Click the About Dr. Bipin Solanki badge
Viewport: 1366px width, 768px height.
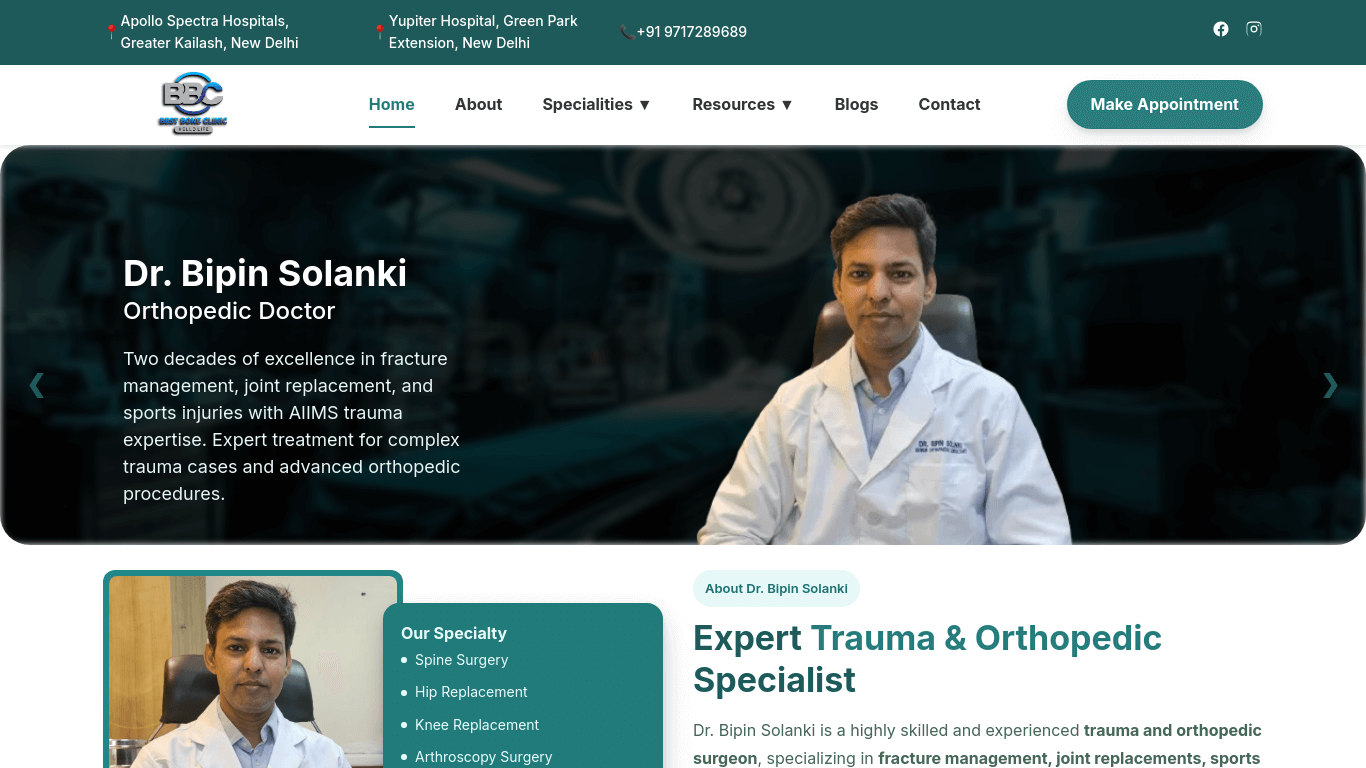(x=776, y=588)
